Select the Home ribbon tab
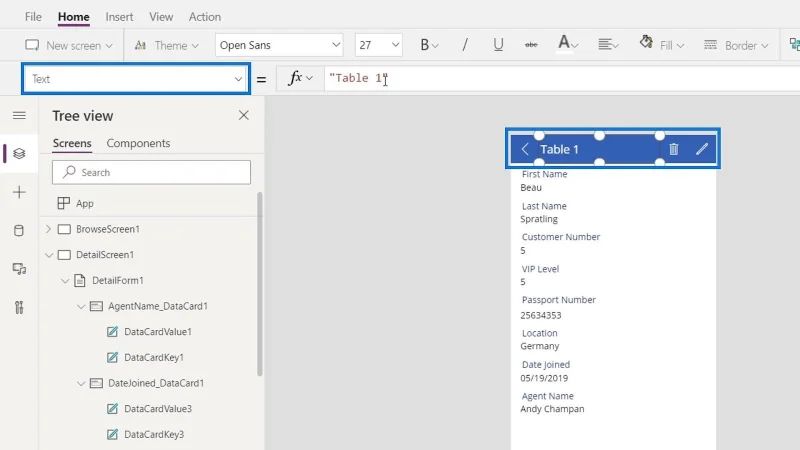800x450 pixels. pos(73,17)
